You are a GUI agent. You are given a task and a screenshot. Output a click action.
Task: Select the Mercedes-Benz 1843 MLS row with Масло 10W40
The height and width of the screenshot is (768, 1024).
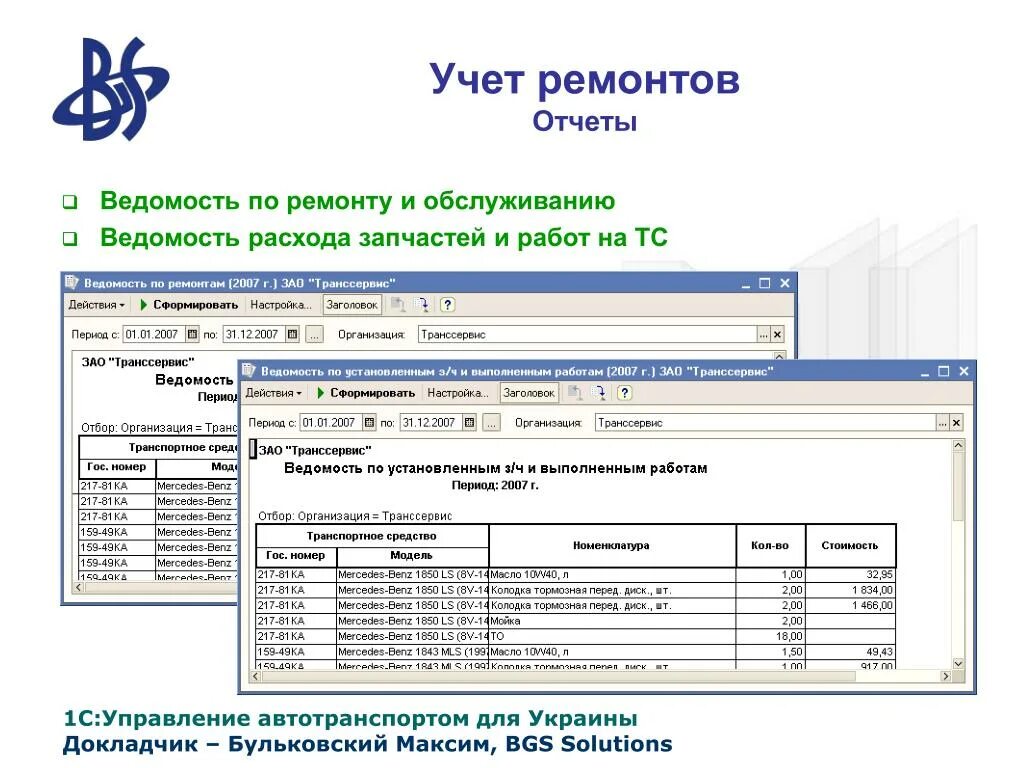point(575,652)
